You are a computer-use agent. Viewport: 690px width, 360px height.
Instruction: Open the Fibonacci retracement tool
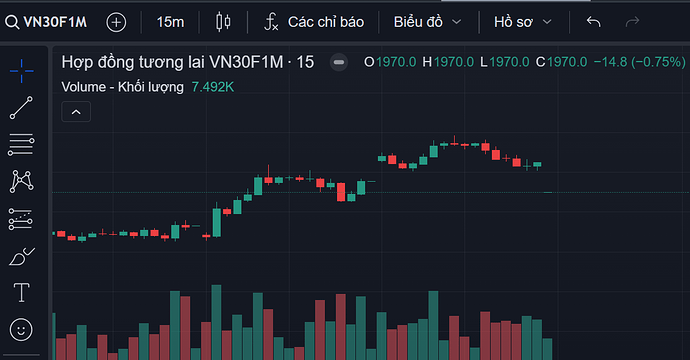[21, 144]
